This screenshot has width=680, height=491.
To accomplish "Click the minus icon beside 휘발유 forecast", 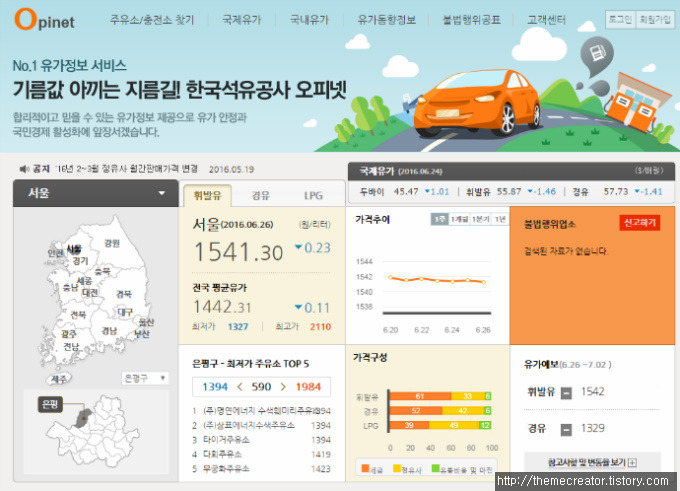I will [566, 393].
